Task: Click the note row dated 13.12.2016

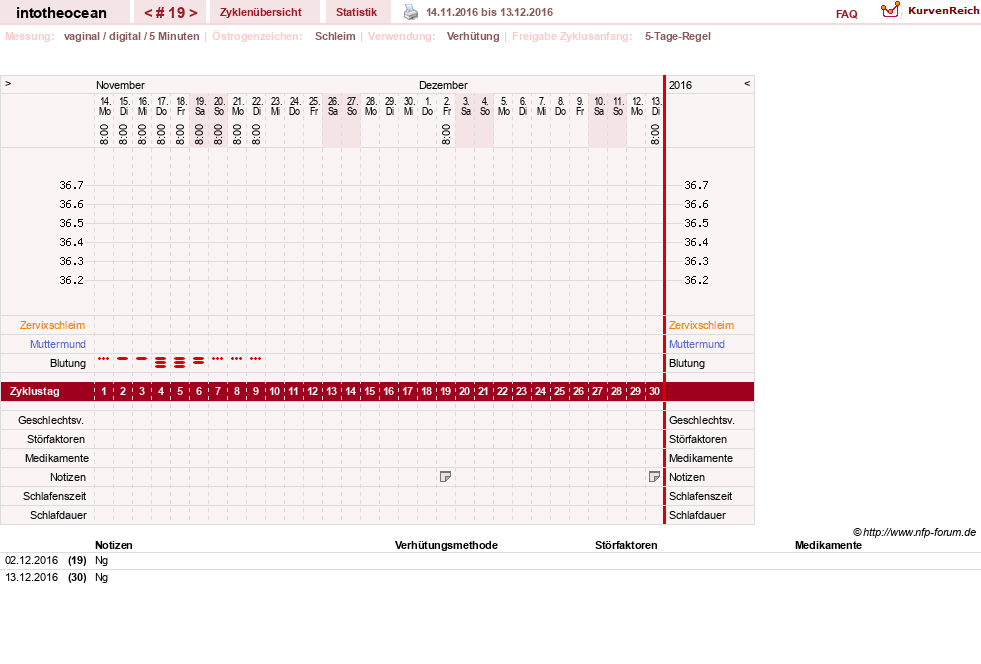Action: (490, 578)
